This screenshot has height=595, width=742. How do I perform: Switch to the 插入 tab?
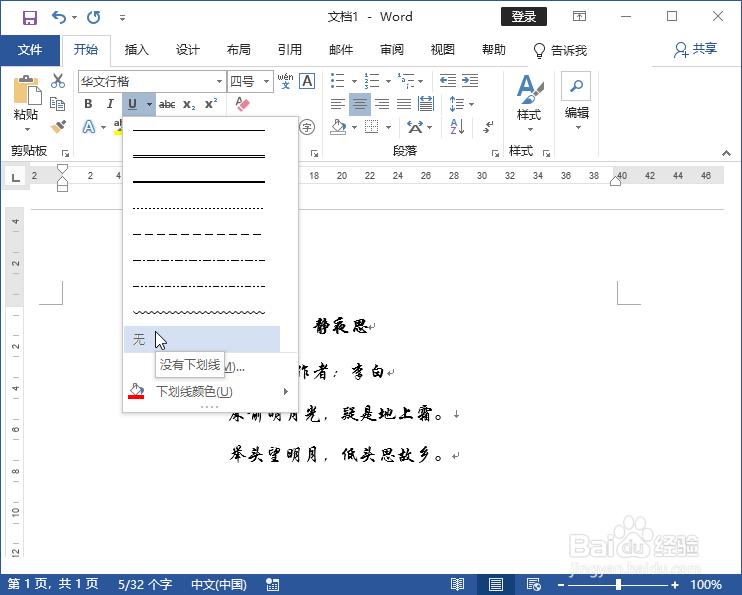pos(137,50)
